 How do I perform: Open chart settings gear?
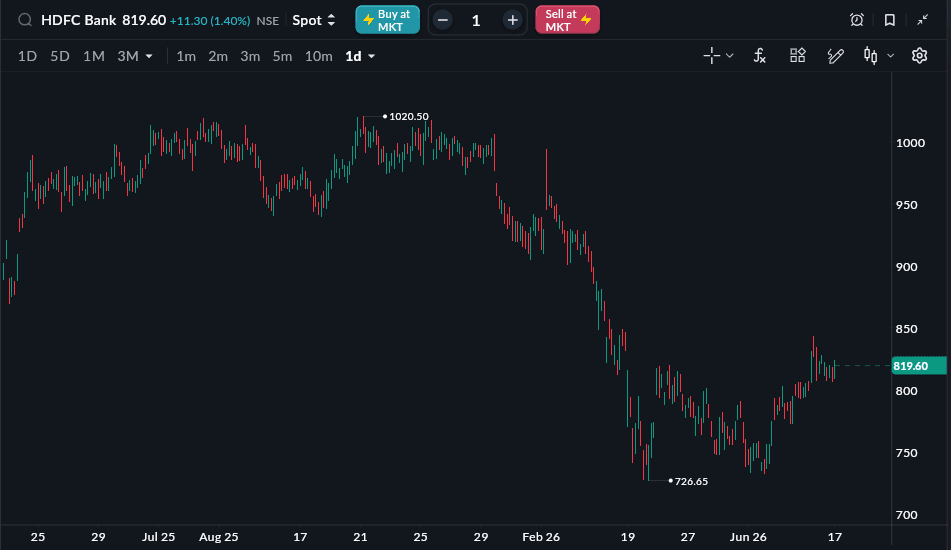[x=919, y=56]
